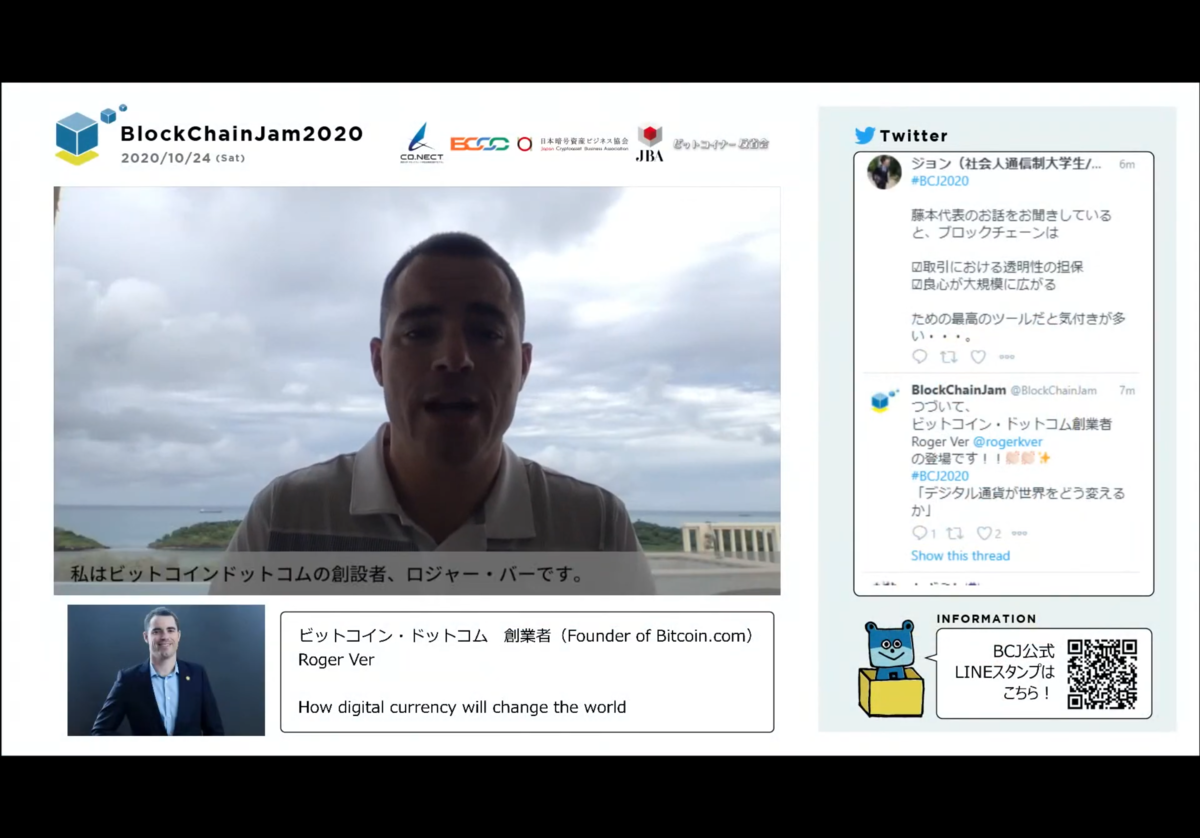Click the Japanese subtitle caption on video
Image resolution: width=1200 pixels, height=838 pixels.
327,576
